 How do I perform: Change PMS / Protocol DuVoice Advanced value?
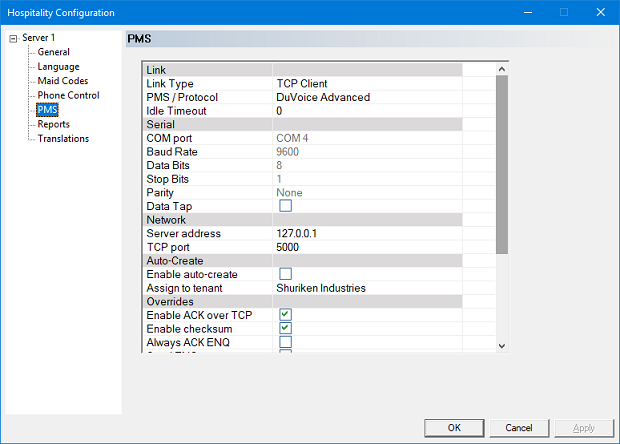pos(383,97)
